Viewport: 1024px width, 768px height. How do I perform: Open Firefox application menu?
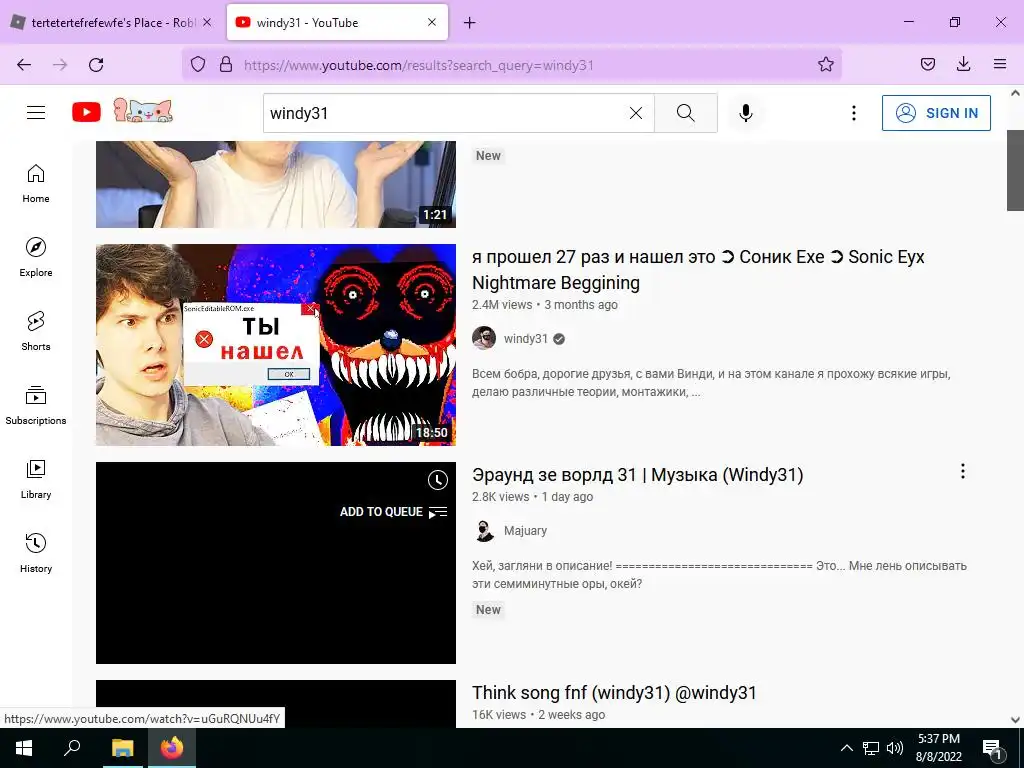coord(1000,65)
